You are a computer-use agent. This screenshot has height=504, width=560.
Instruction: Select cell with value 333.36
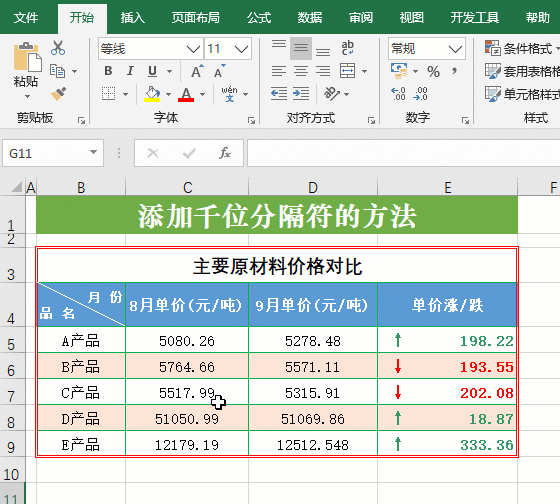click(447, 444)
